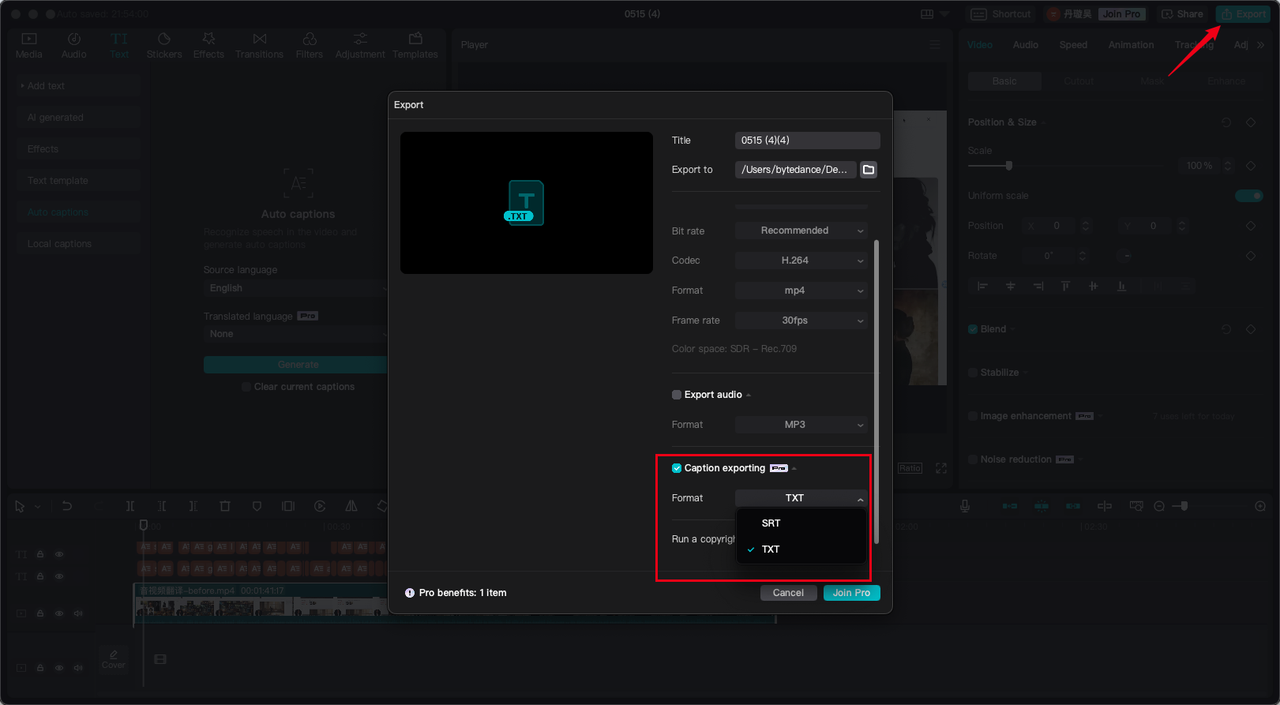Image resolution: width=1280 pixels, height=705 pixels.
Task: Open the video Format mp4 dropdown
Action: 801,291
